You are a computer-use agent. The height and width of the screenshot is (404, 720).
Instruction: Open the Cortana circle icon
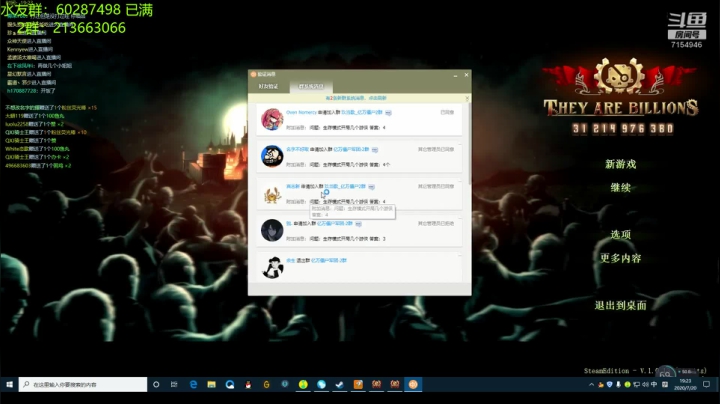156,384
